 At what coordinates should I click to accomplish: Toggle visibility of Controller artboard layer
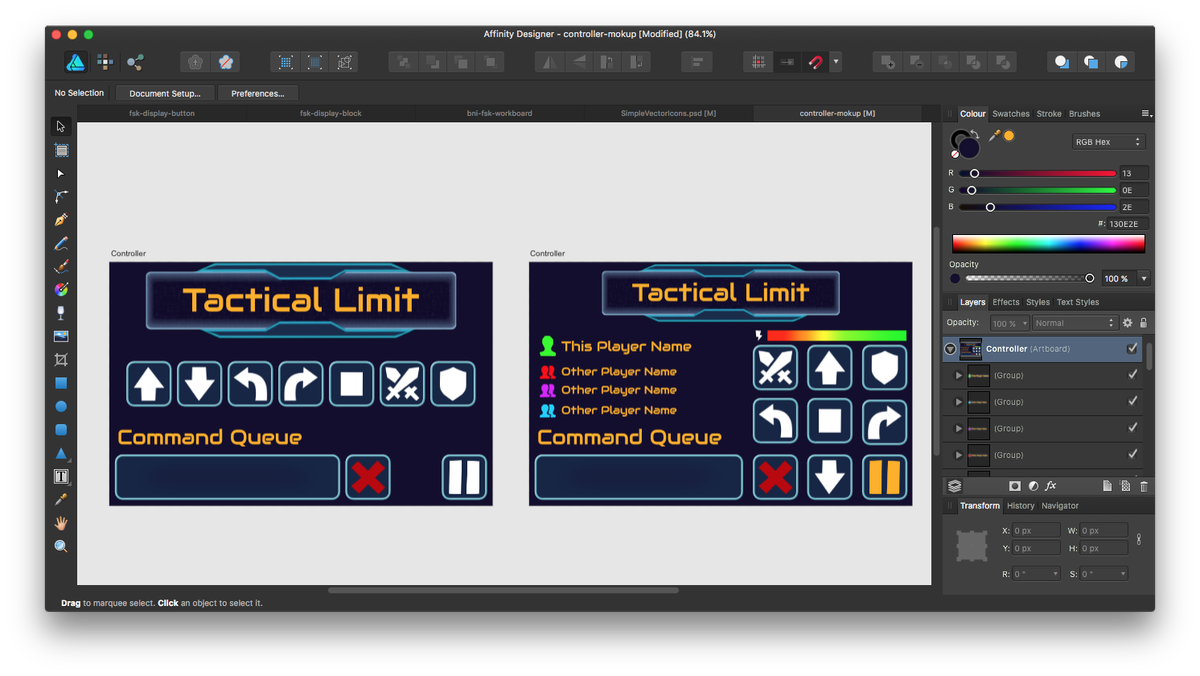[x=1132, y=349]
